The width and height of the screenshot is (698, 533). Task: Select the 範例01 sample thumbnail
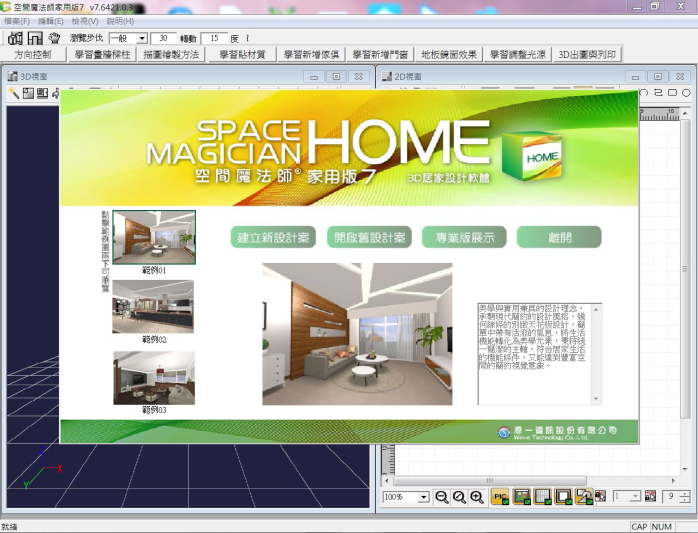(154, 237)
